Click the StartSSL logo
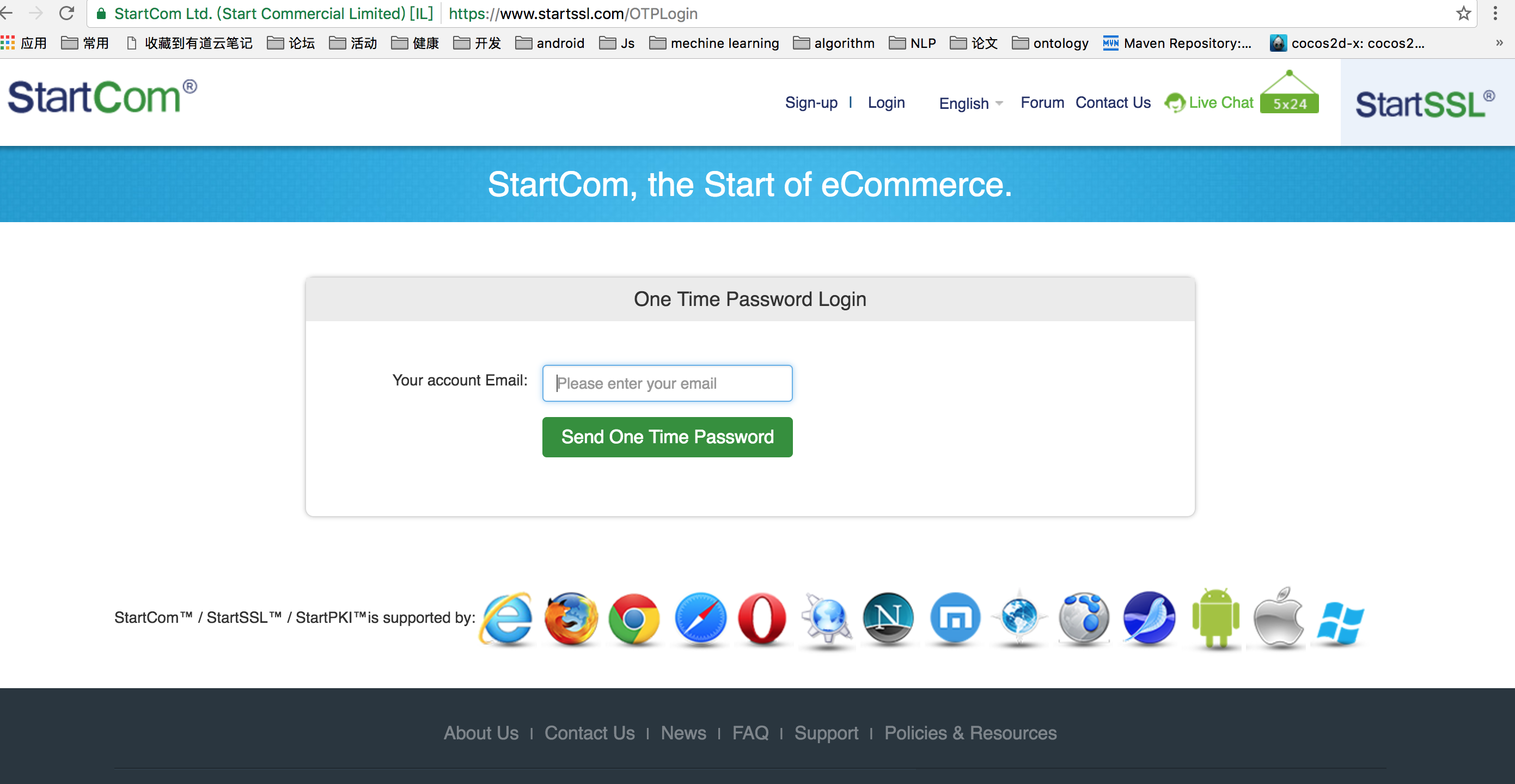The width and height of the screenshot is (1515, 784). [x=1425, y=103]
